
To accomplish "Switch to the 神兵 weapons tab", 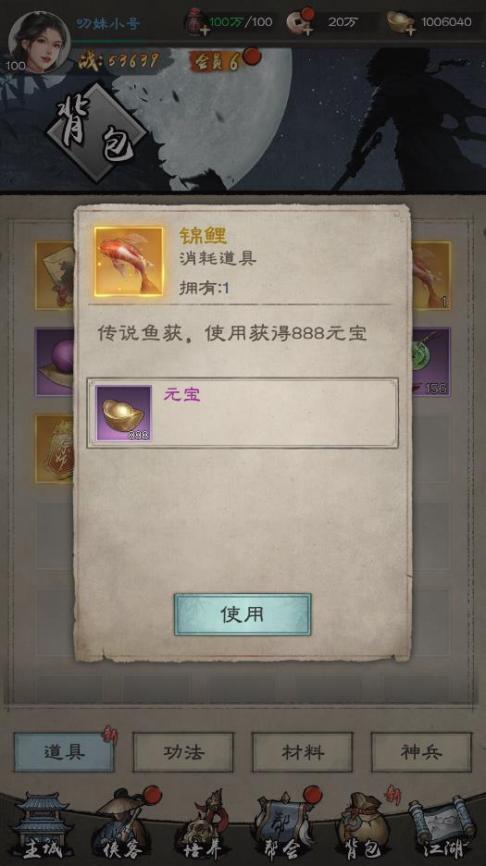I will (421, 752).
